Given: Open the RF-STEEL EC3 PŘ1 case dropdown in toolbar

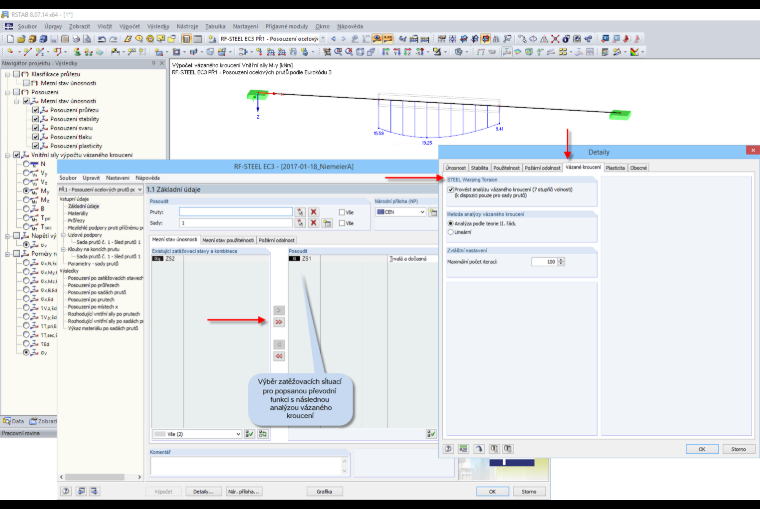Looking at the screenshot, I should (323, 39).
